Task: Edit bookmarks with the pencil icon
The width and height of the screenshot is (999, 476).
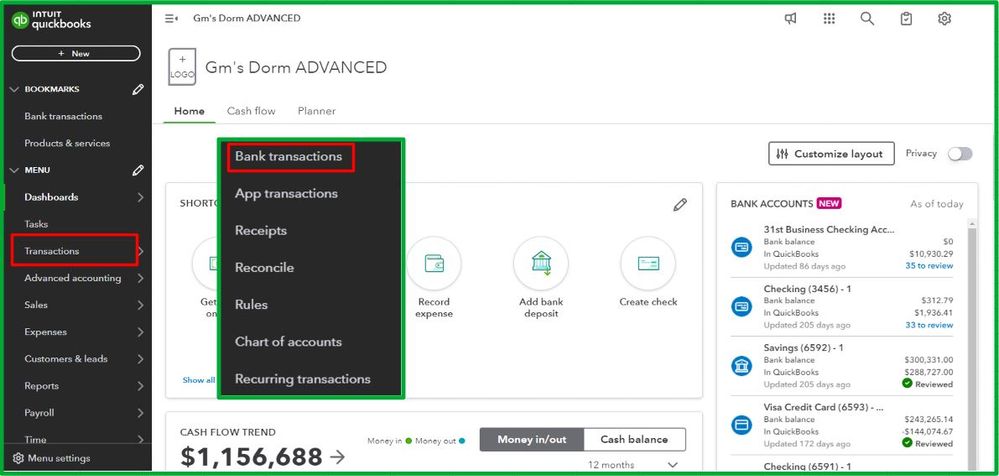Action: tap(138, 90)
